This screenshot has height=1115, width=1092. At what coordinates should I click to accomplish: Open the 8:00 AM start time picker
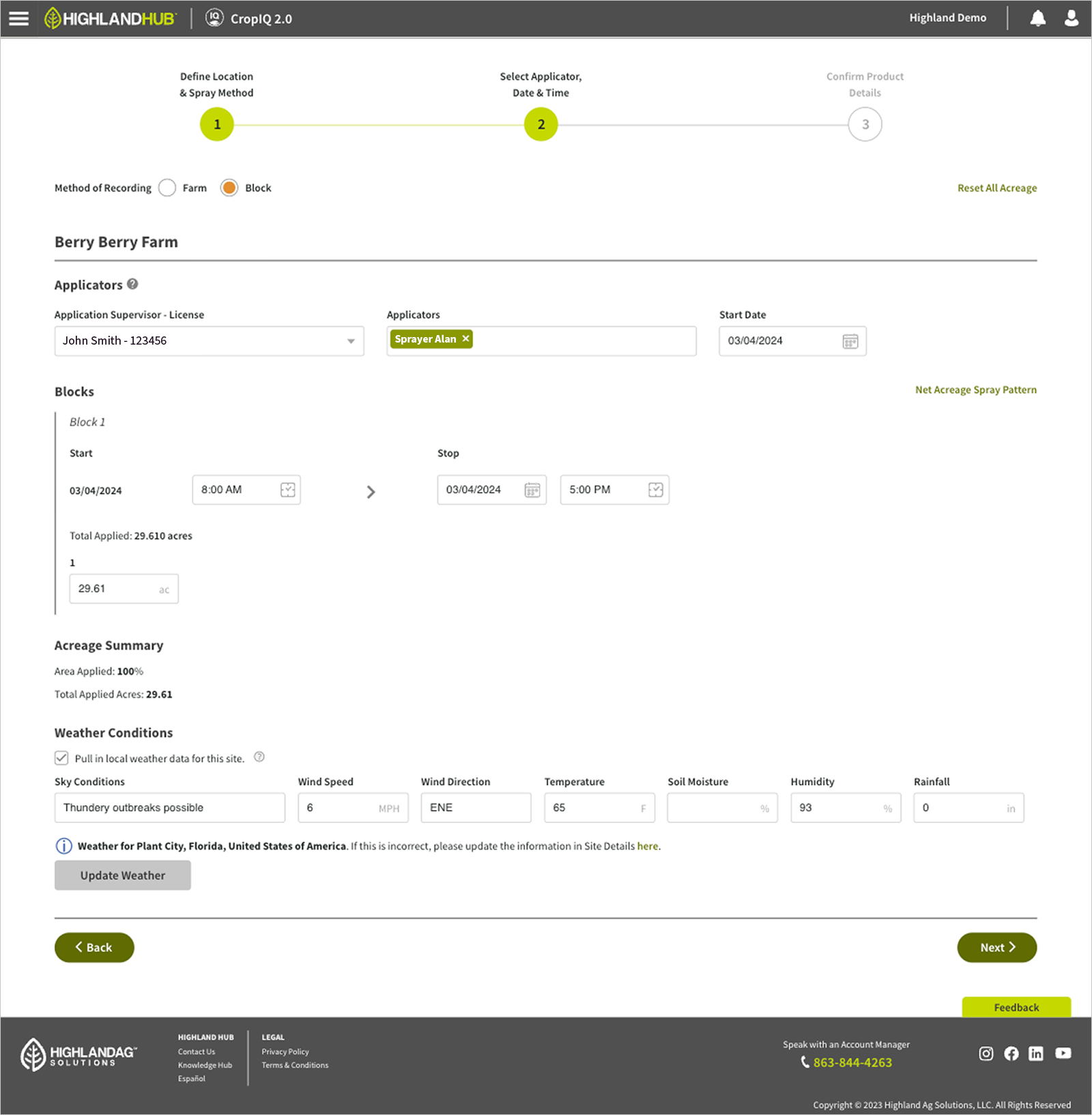pos(287,490)
